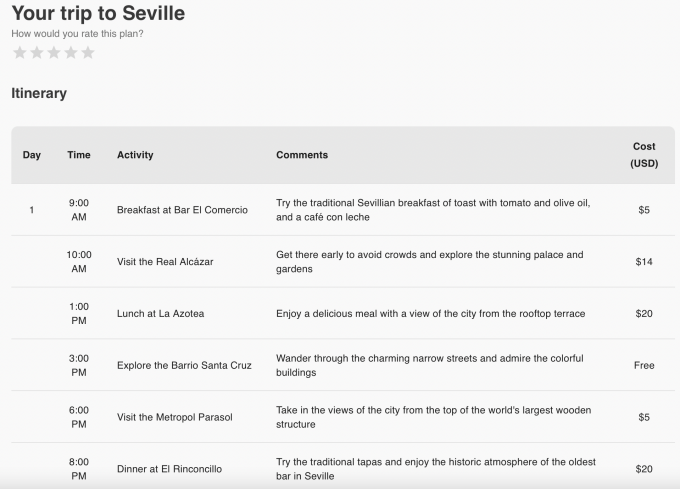Give the plan three stars
This screenshot has height=489, width=680.
[x=54, y=52]
